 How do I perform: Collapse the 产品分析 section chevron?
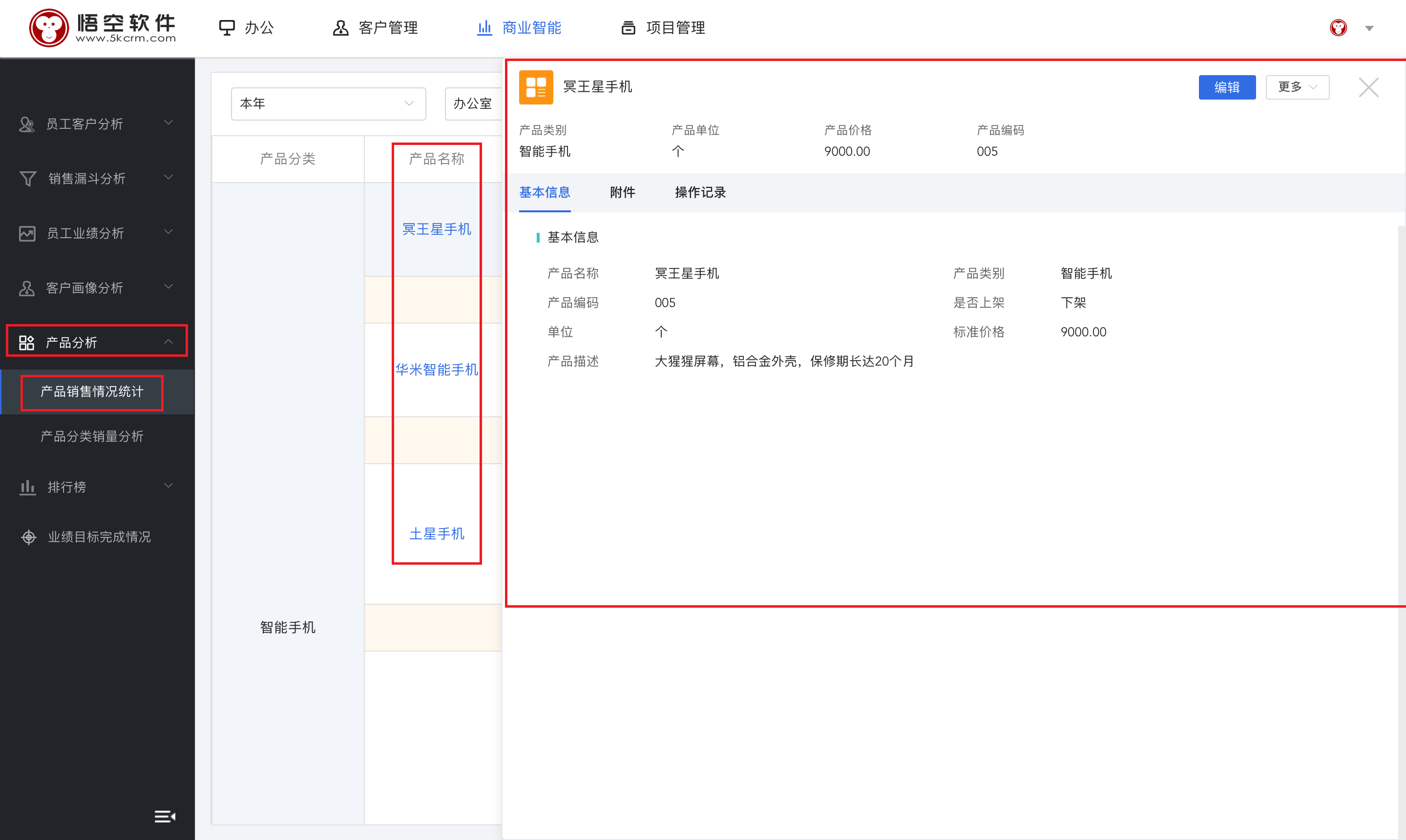point(168,341)
